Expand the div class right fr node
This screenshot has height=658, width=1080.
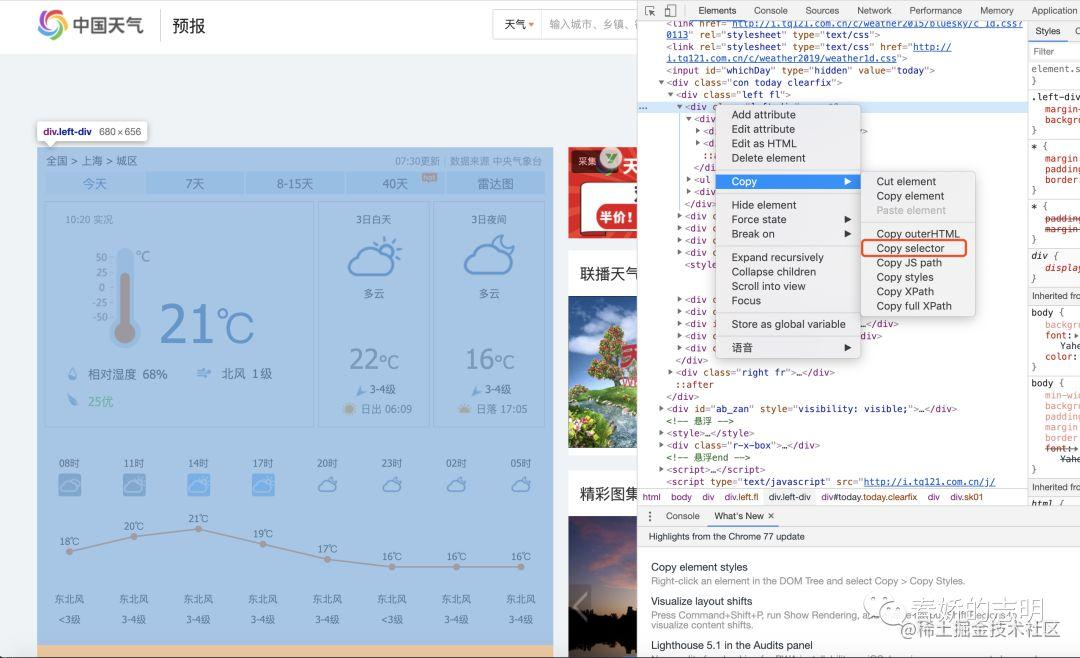tap(671, 373)
